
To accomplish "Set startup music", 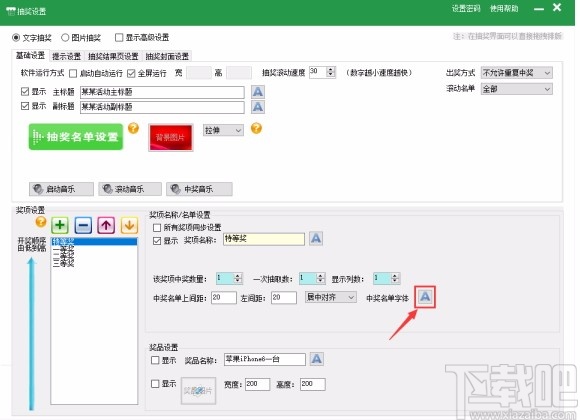I will coord(61,189).
